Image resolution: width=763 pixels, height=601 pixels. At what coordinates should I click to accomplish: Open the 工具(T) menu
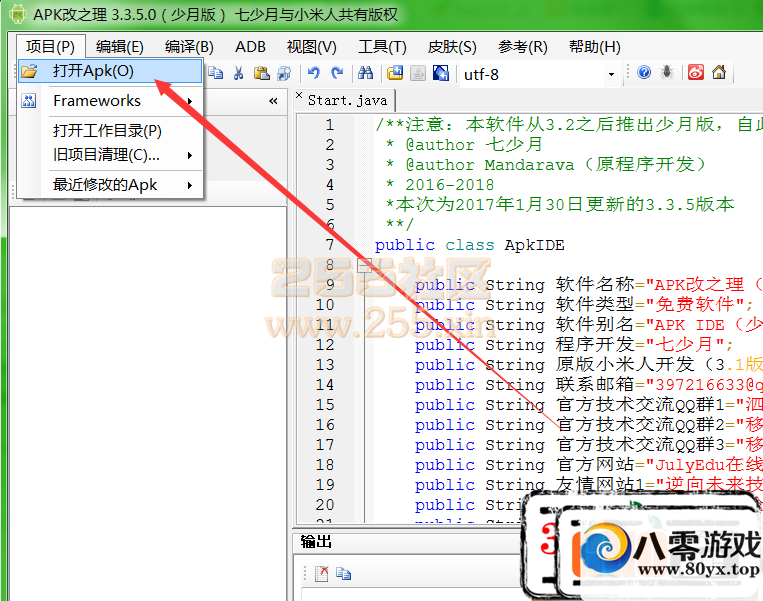pos(382,47)
